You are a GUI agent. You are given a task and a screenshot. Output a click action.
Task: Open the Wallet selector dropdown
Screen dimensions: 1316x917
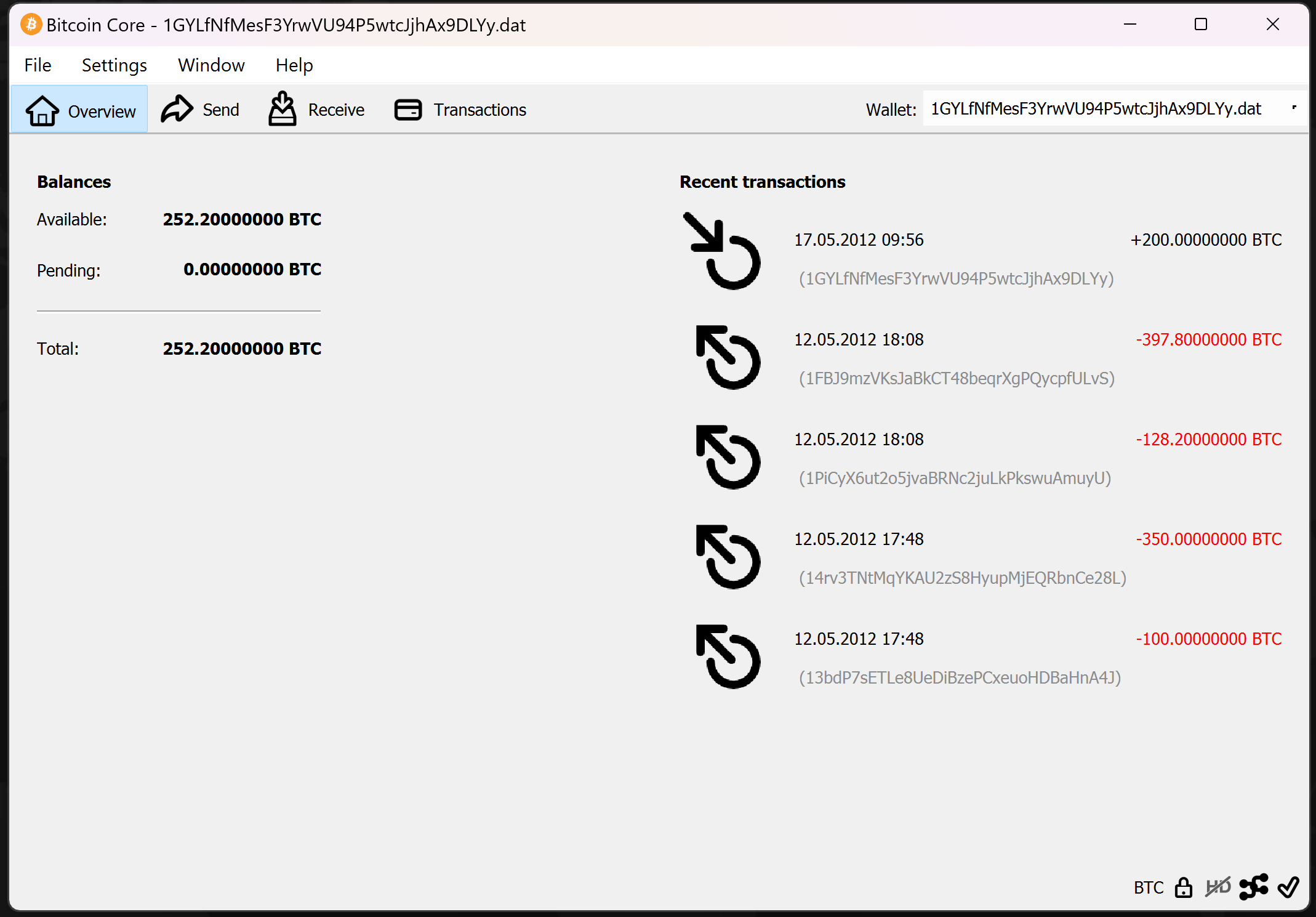point(1113,109)
